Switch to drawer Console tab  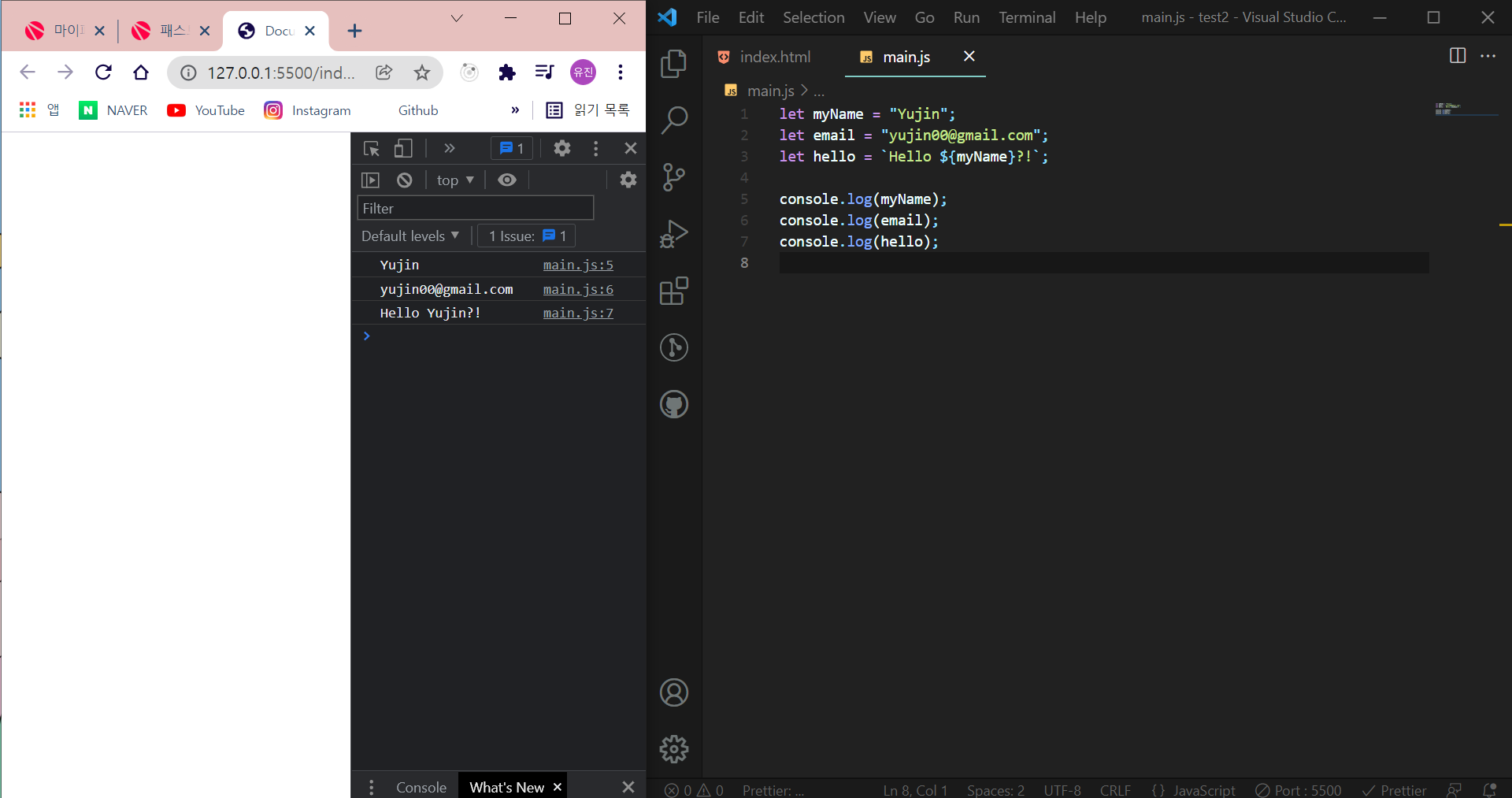tap(421, 787)
